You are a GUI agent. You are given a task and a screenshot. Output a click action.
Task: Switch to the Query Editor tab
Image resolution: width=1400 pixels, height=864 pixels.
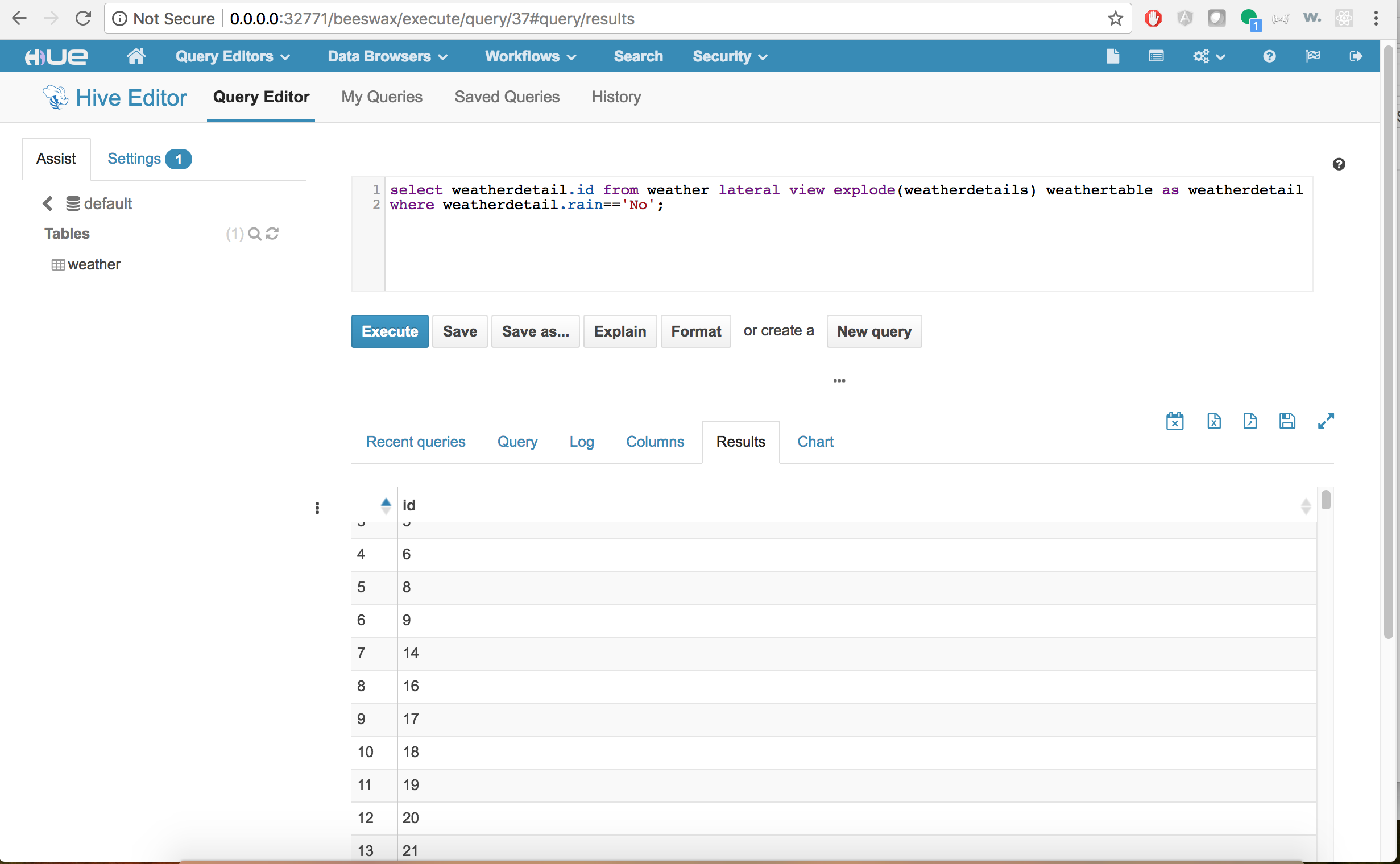click(x=261, y=97)
